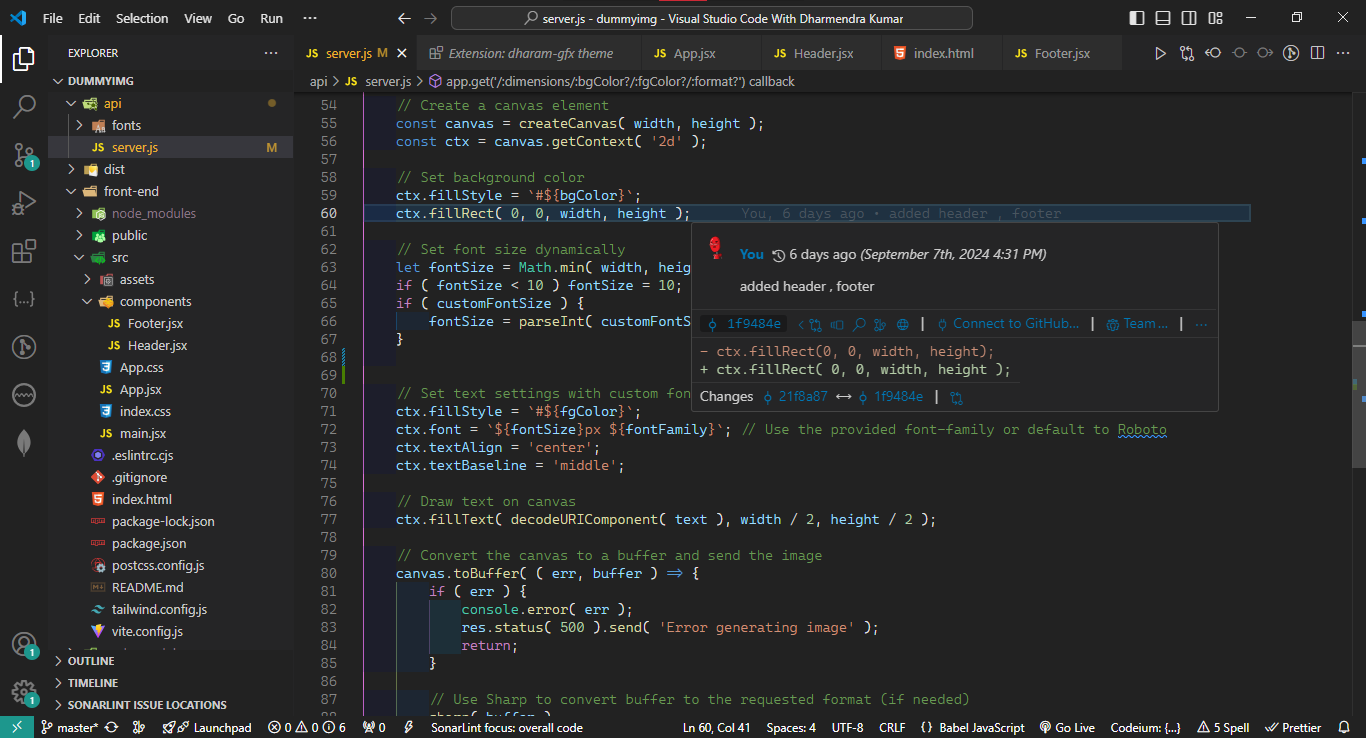Click the Open Remote Window status bar icon

tap(17, 727)
